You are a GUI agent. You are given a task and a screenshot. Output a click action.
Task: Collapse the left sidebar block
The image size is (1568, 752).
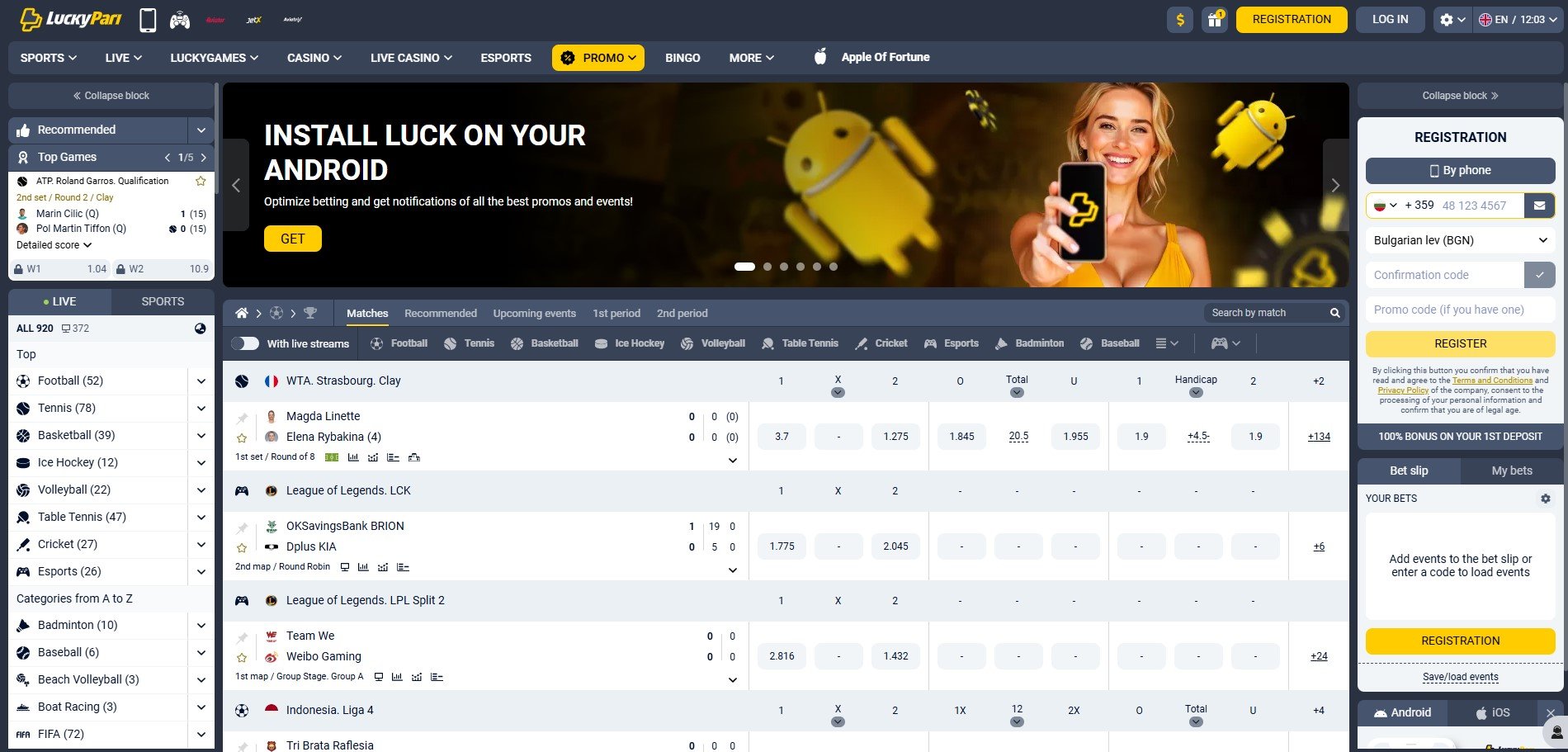point(111,96)
